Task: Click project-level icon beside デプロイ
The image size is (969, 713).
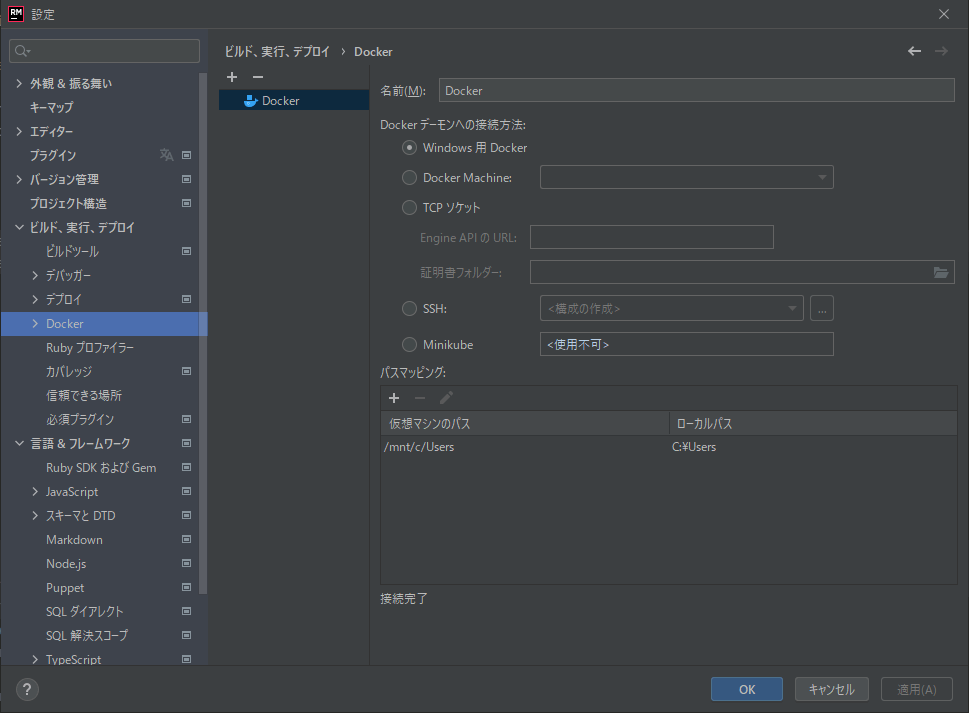Action: coord(186,299)
